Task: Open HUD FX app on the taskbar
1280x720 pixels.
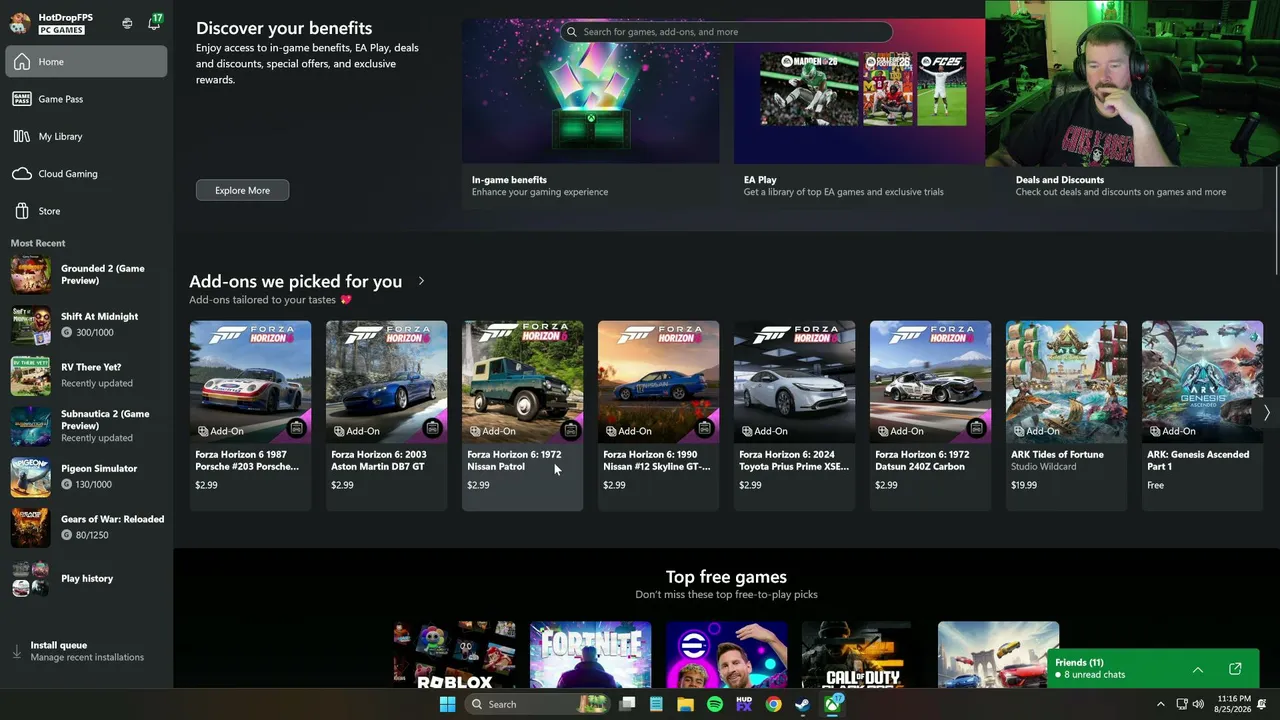Action: [x=744, y=704]
